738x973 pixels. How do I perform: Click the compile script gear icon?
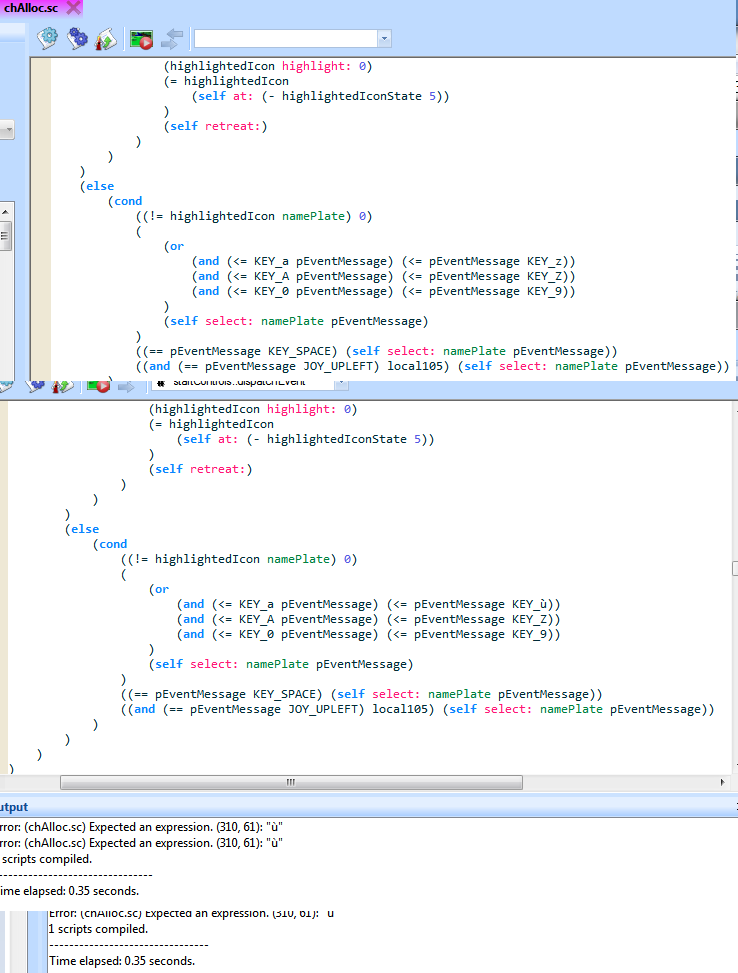(47, 38)
